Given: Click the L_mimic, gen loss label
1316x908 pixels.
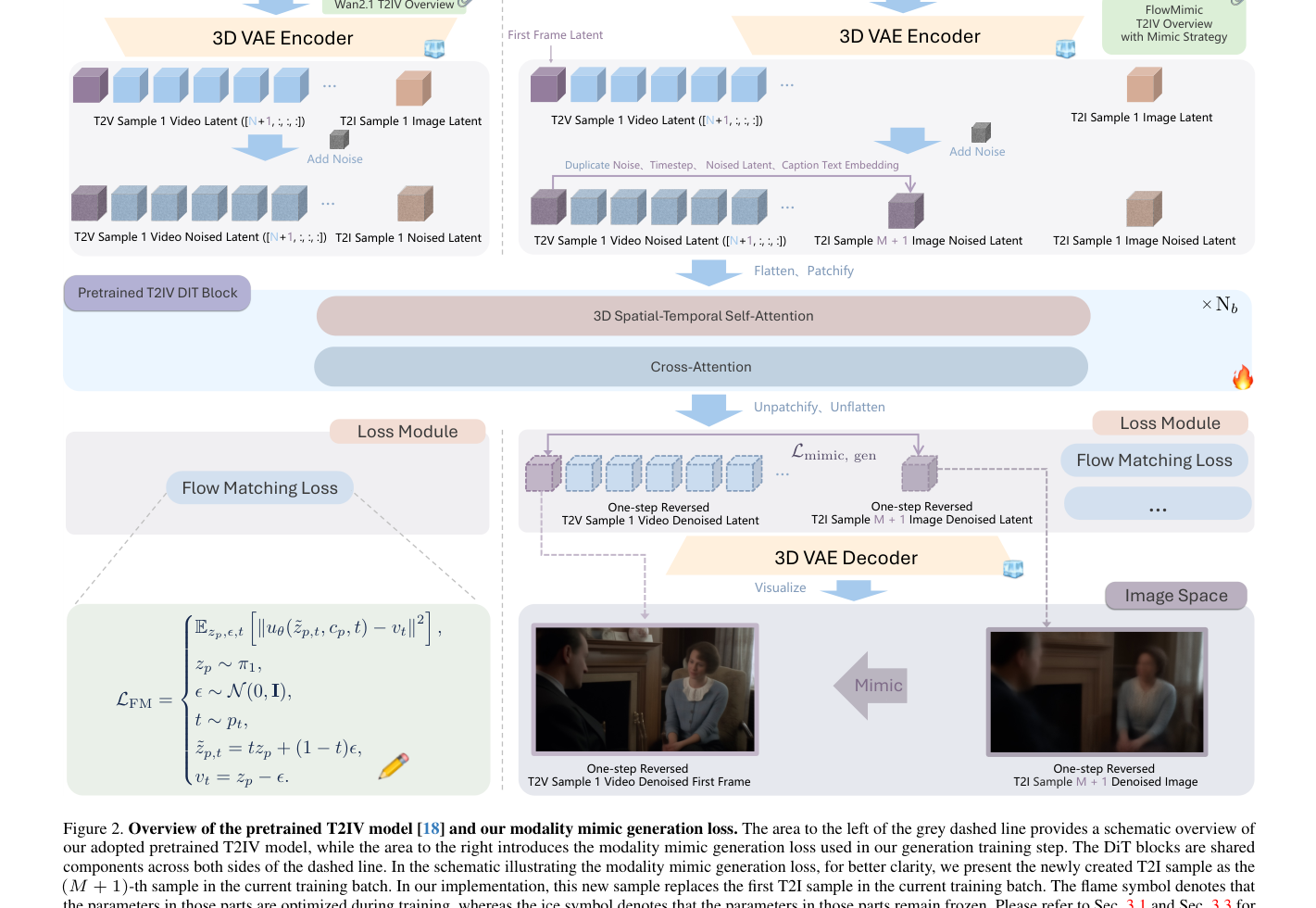Looking at the screenshot, I should point(833,452).
